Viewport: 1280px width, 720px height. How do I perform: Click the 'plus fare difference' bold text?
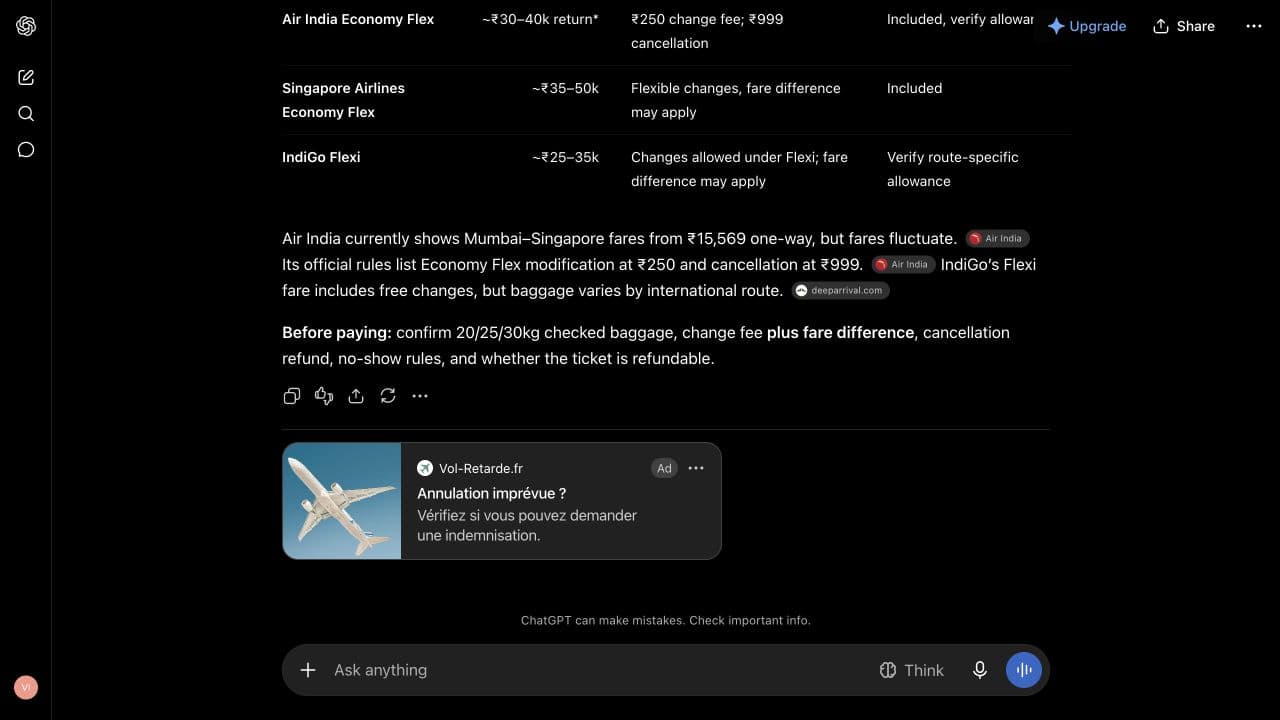[840, 332]
